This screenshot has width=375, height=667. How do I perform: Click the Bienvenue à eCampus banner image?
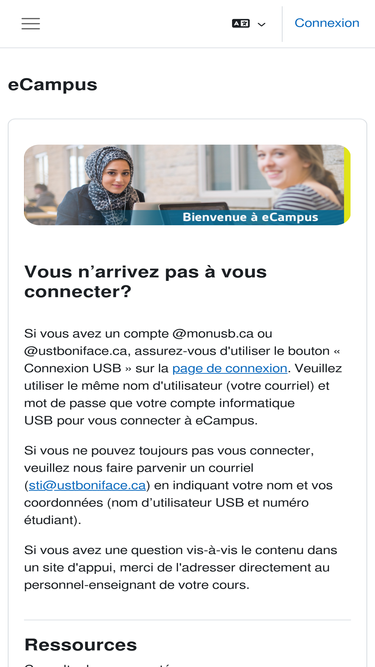(x=187, y=185)
